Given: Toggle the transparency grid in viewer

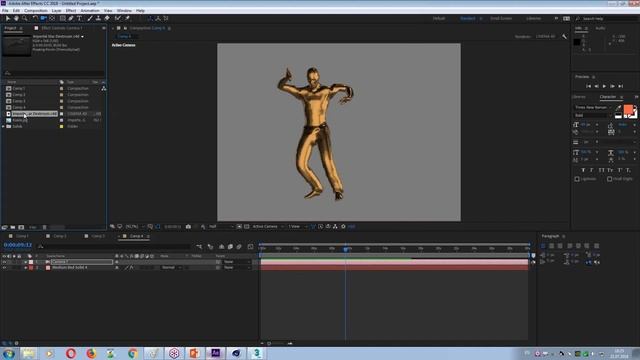Looking at the screenshot, I should [247, 227].
